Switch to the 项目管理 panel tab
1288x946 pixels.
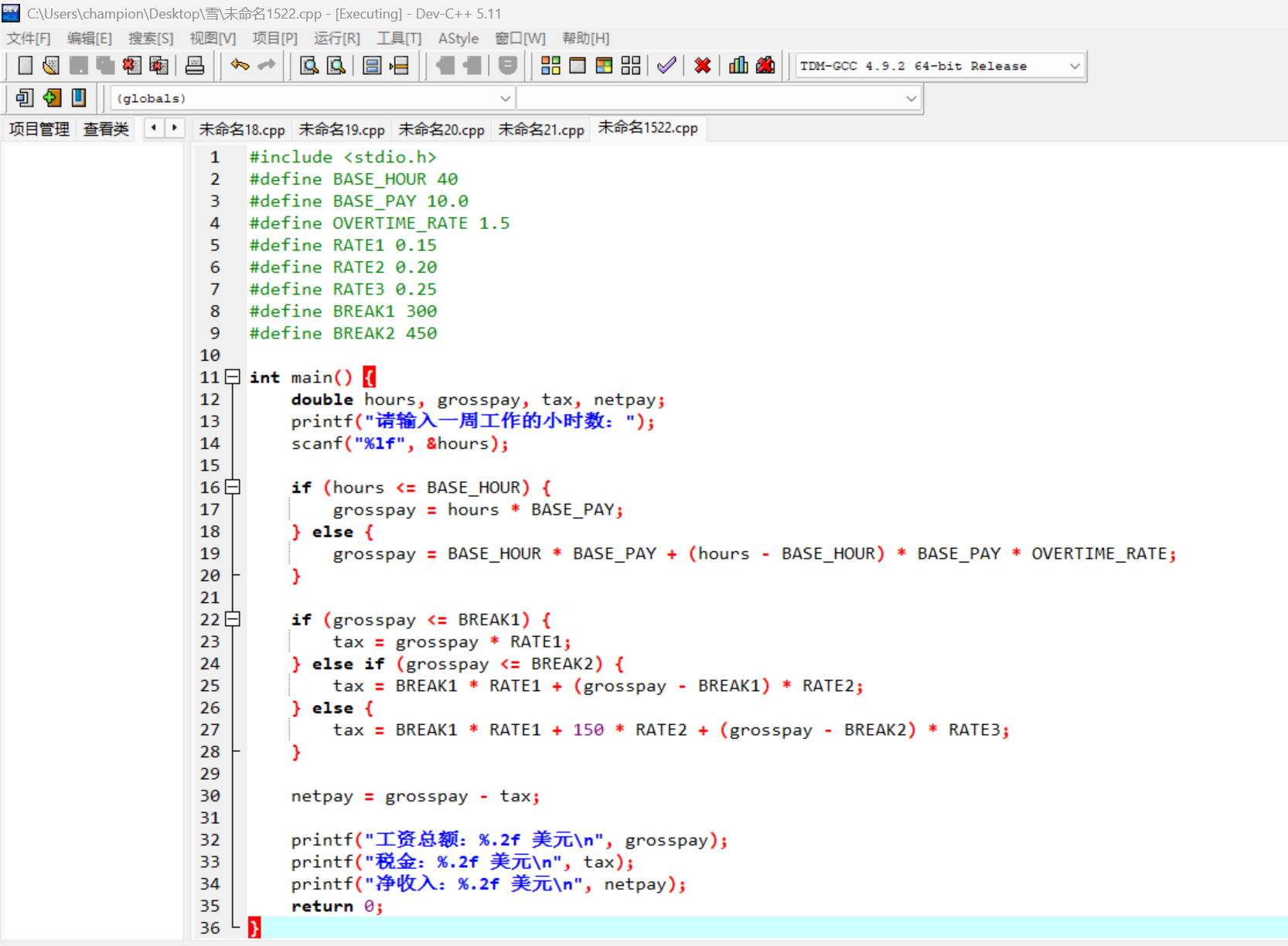click(x=39, y=129)
